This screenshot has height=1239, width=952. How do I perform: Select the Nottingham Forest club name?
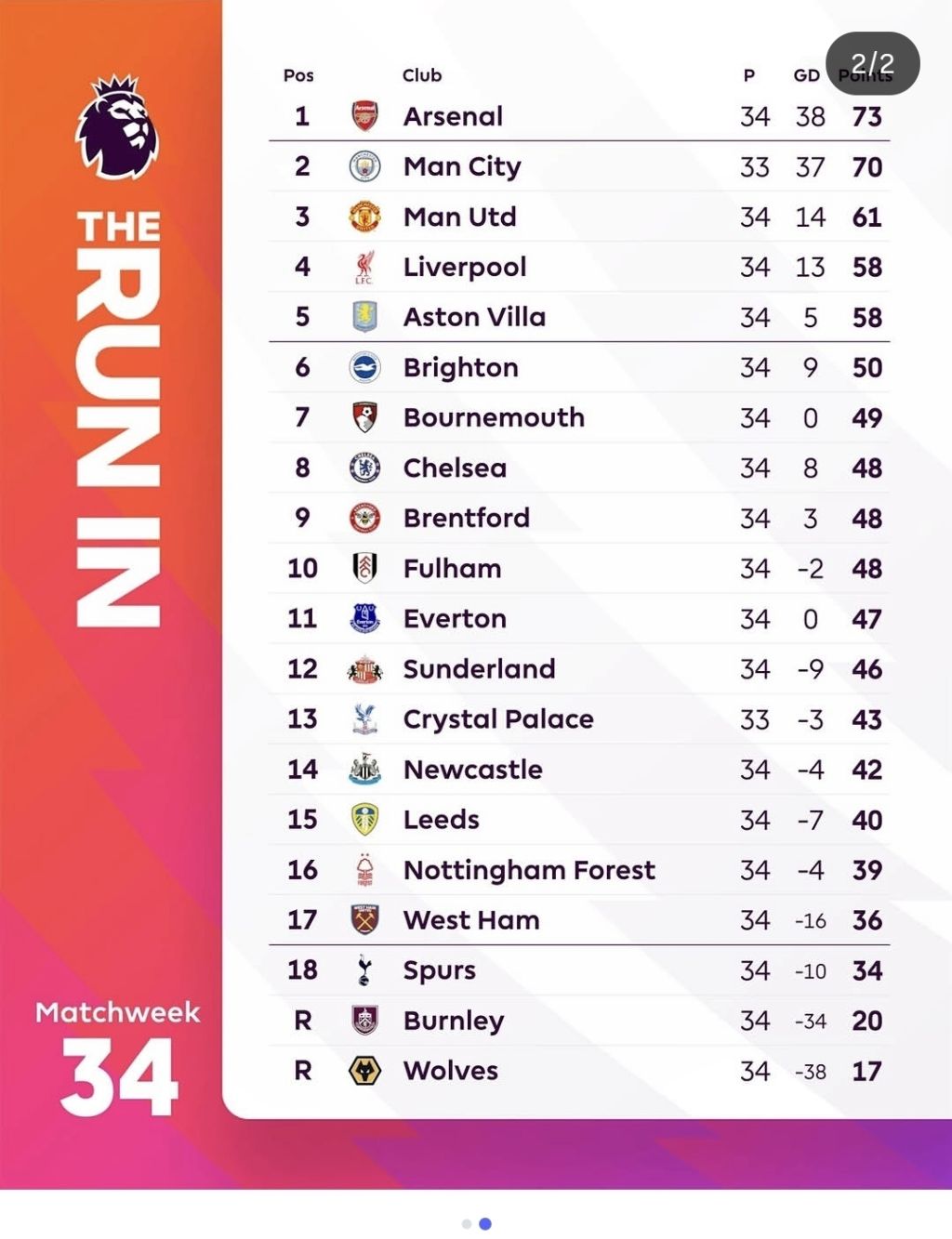[x=529, y=871]
